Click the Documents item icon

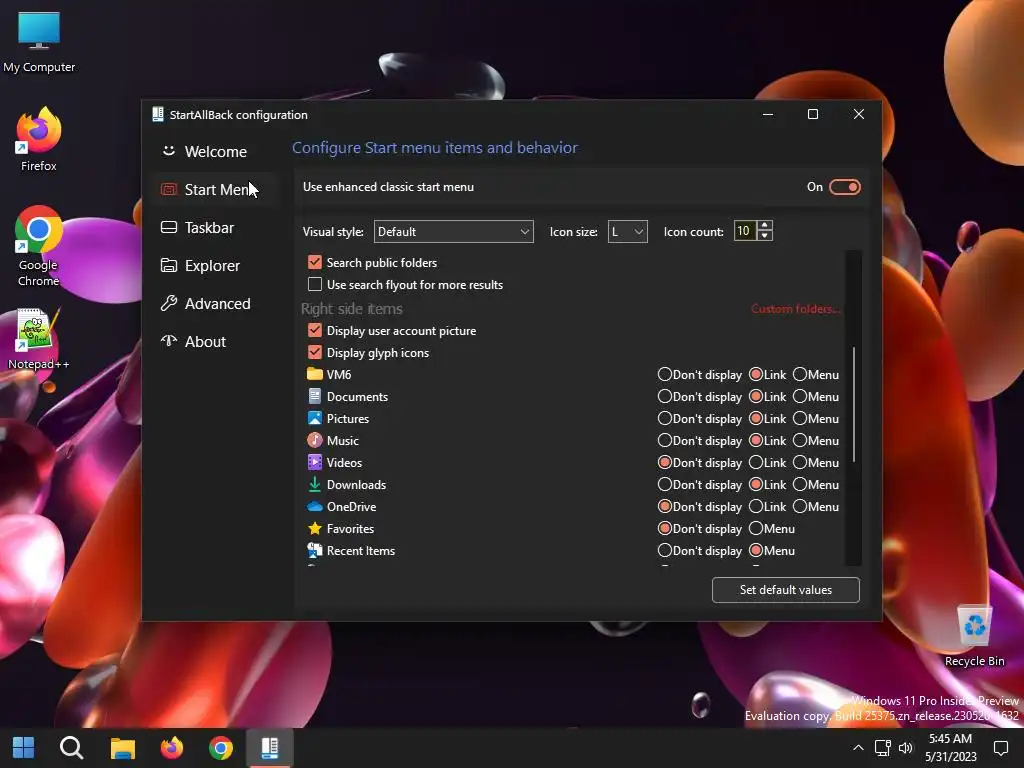tap(315, 396)
